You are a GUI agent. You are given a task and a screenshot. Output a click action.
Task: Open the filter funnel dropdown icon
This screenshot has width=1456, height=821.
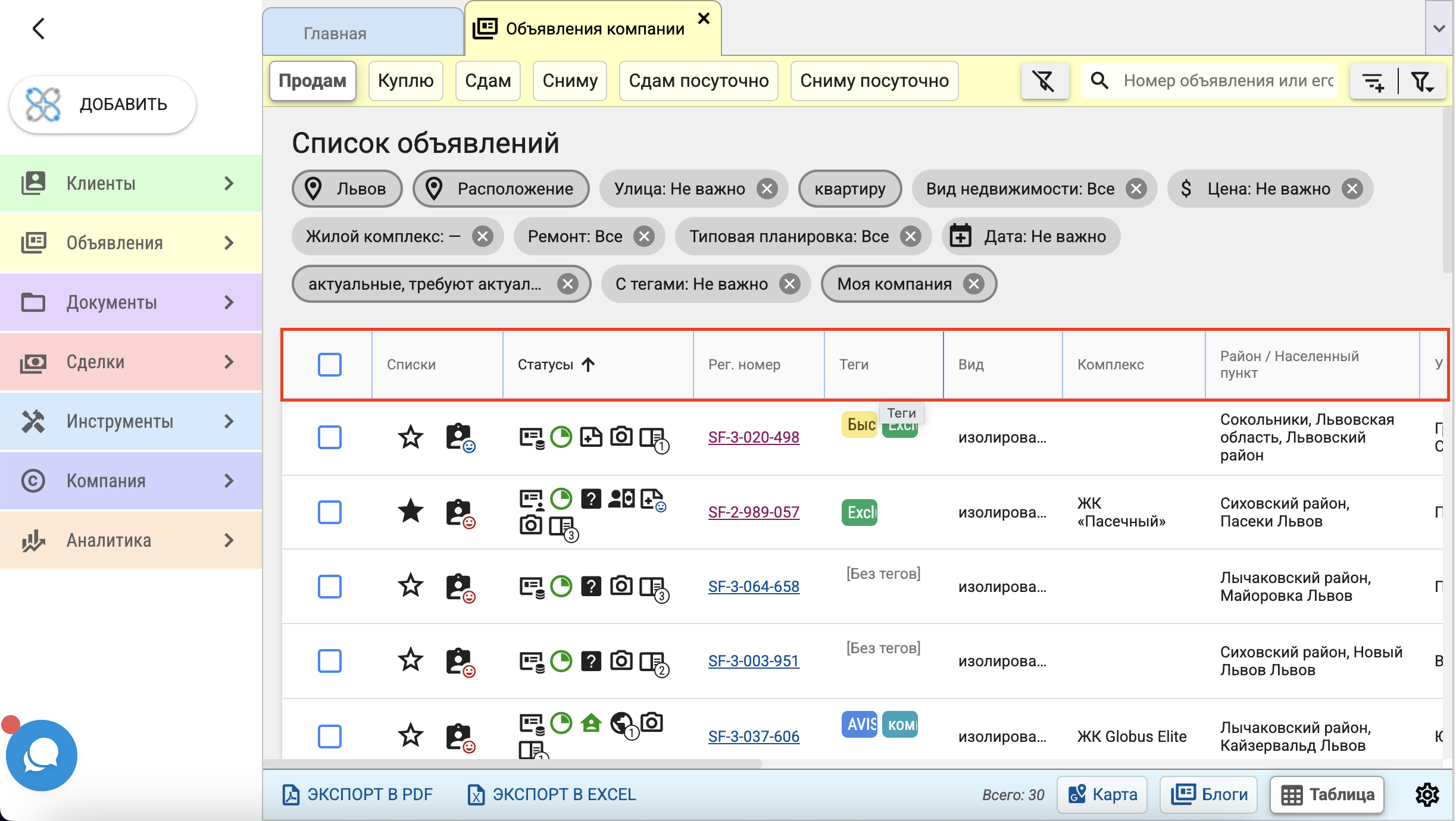(1422, 81)
